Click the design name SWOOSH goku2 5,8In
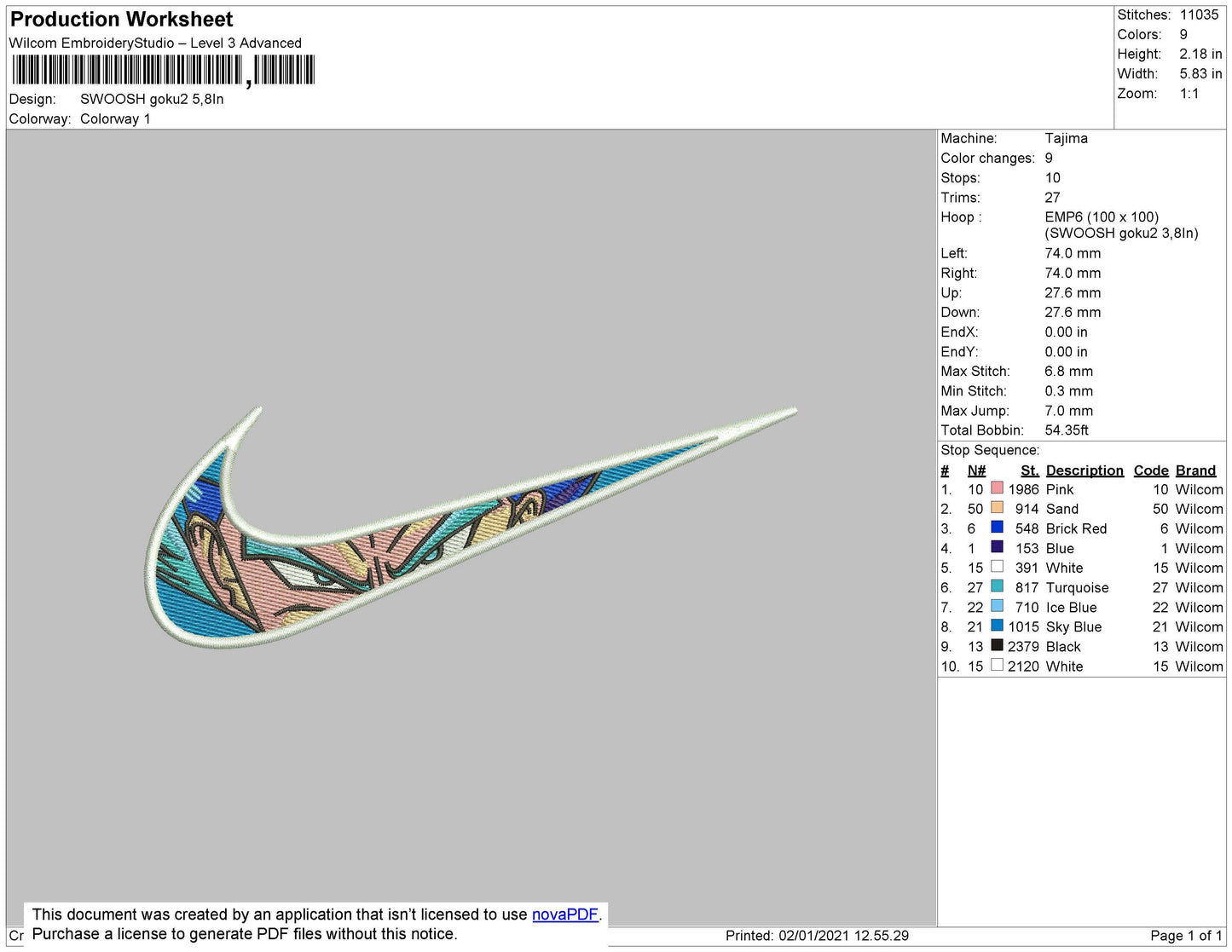Screen dimensions: 1232x952 click(x=152, y=99)
